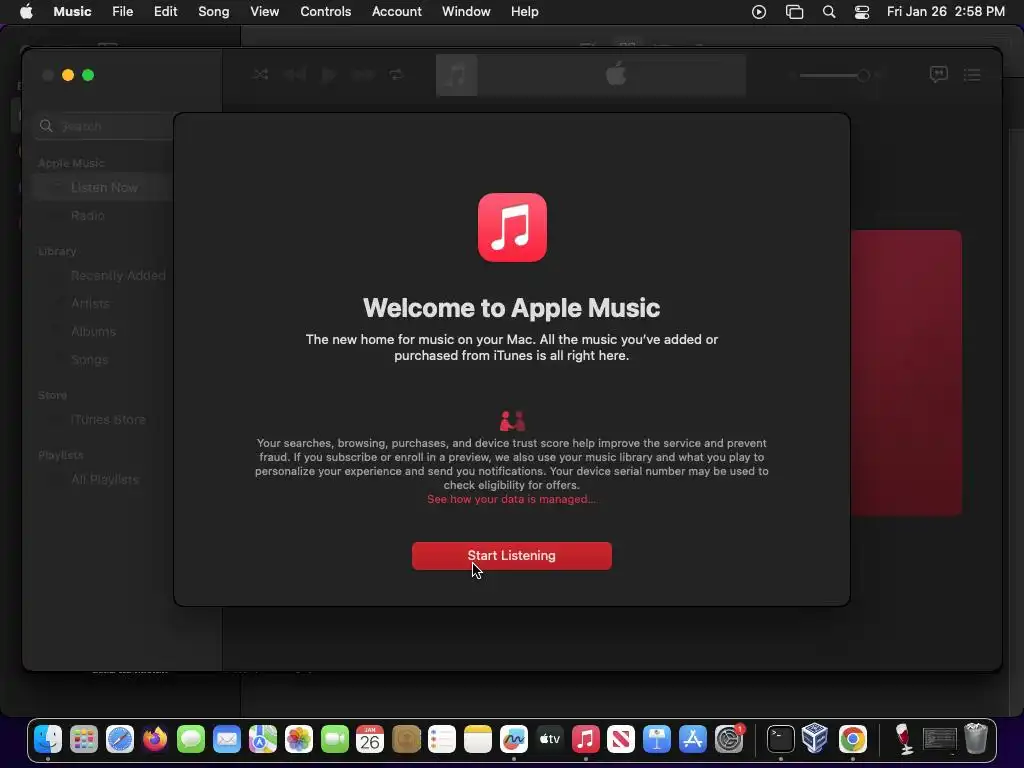Select Radio in sidebar
Viewport: 1024px width, 768px height.
(88, 216)
